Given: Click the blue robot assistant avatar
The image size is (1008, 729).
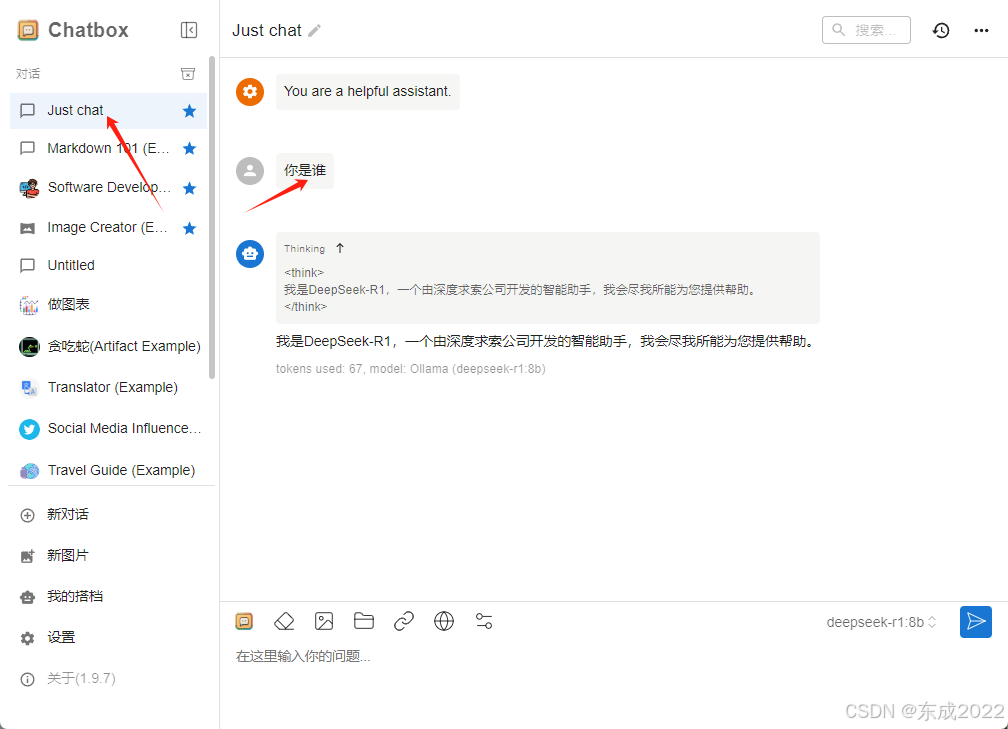Looking at the screenshot, I should [250, 254].
